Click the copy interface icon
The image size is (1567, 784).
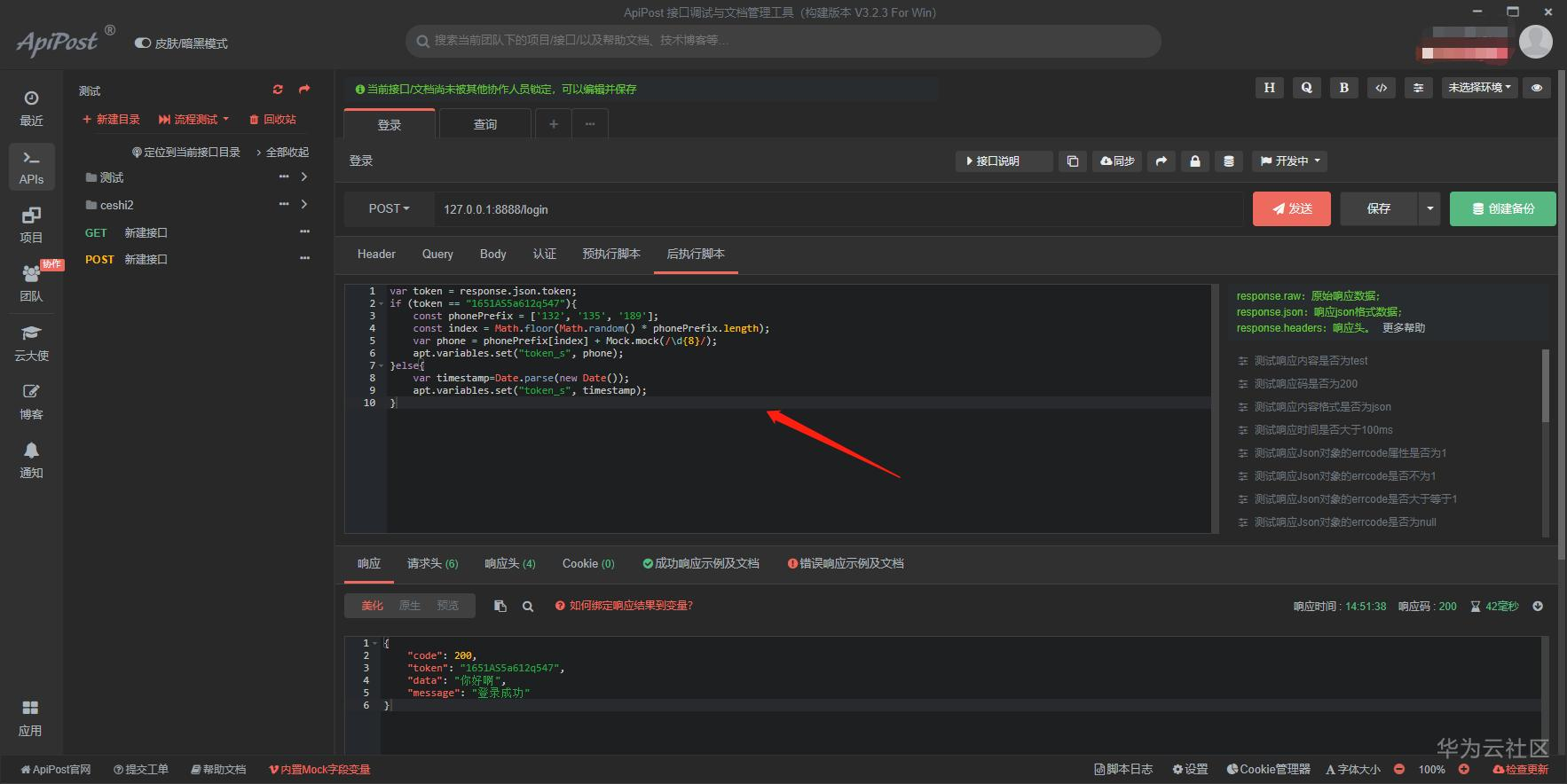(x=1073, y=161)
